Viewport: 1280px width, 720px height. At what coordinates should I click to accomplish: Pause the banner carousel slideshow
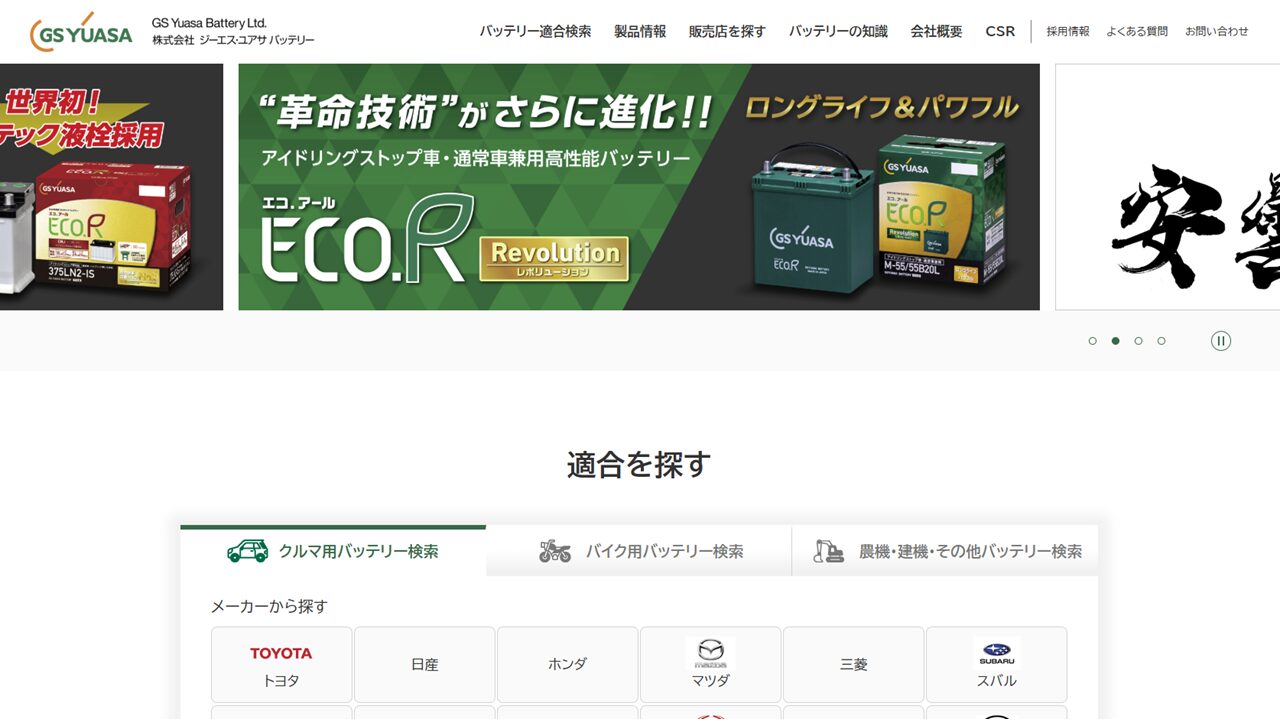[1220, 341]
